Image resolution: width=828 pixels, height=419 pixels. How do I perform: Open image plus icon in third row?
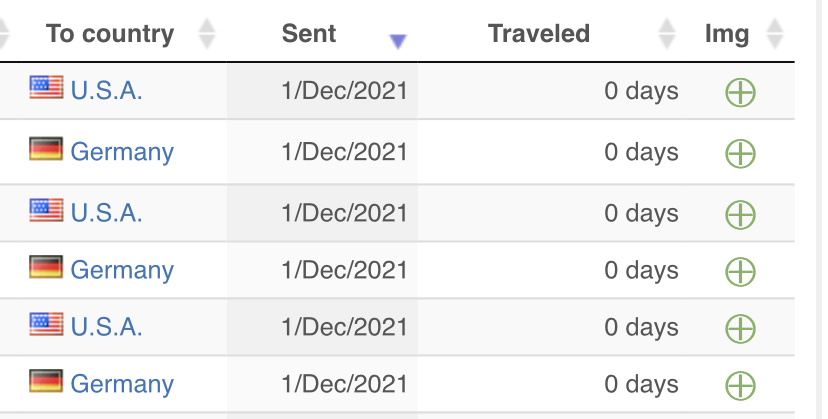[x=740, y=215]
